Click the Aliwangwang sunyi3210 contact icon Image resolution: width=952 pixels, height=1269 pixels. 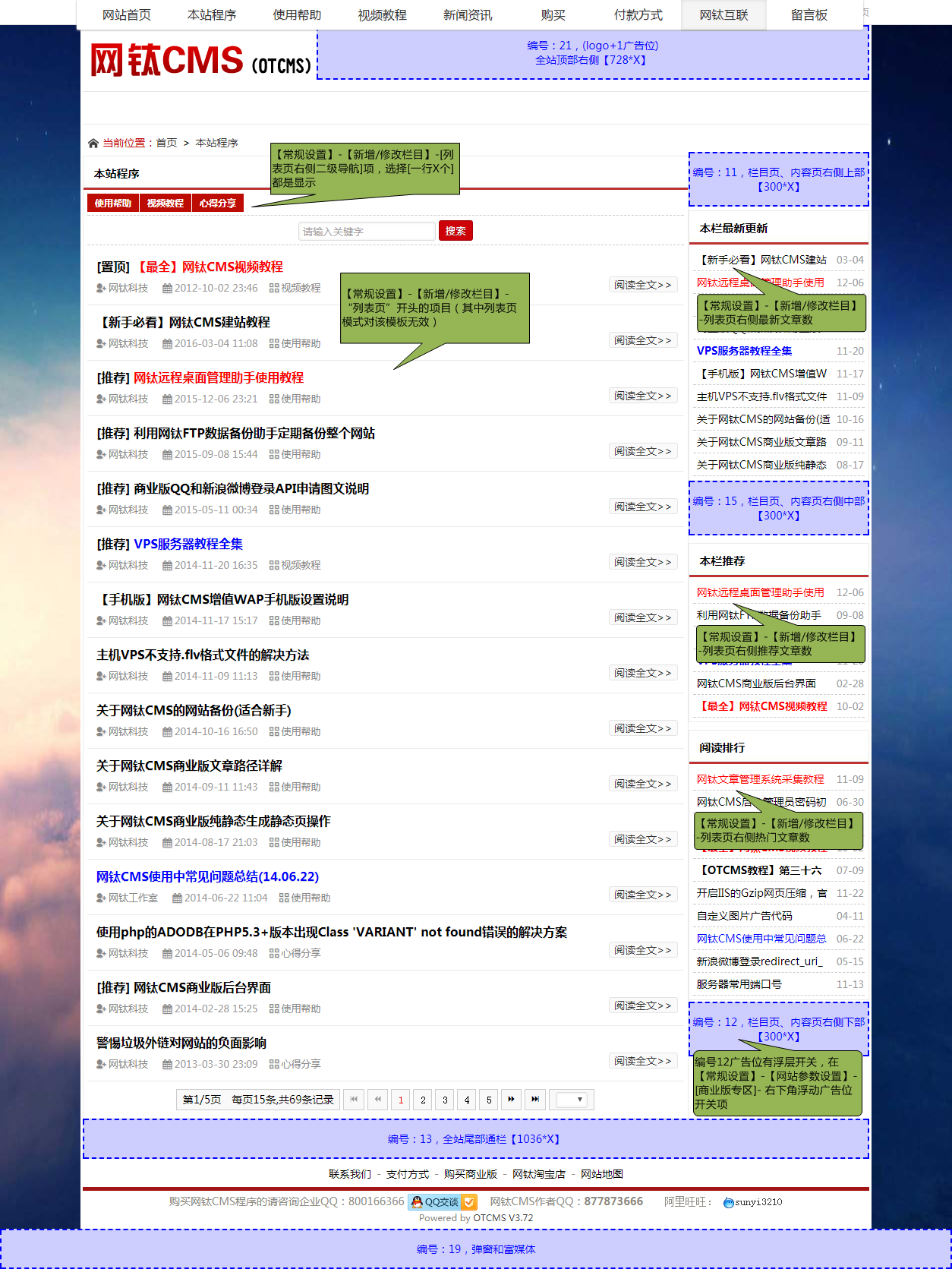(729, 1202)
